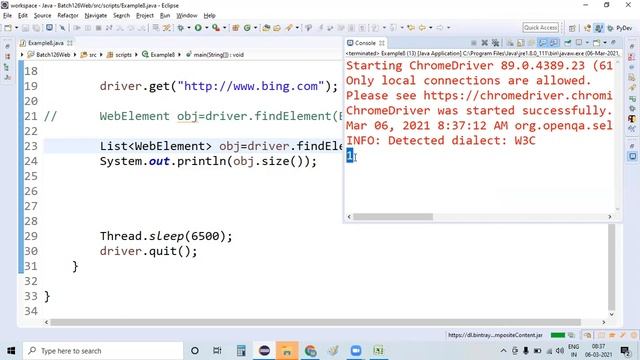The image size is (640, 360).
Task: Open the Window menu
Action: point(187,16)
